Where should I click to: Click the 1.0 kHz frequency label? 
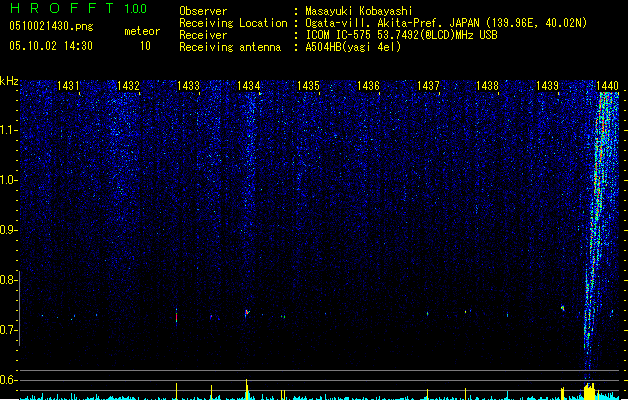pyautogui.click(x=8, y=180)
